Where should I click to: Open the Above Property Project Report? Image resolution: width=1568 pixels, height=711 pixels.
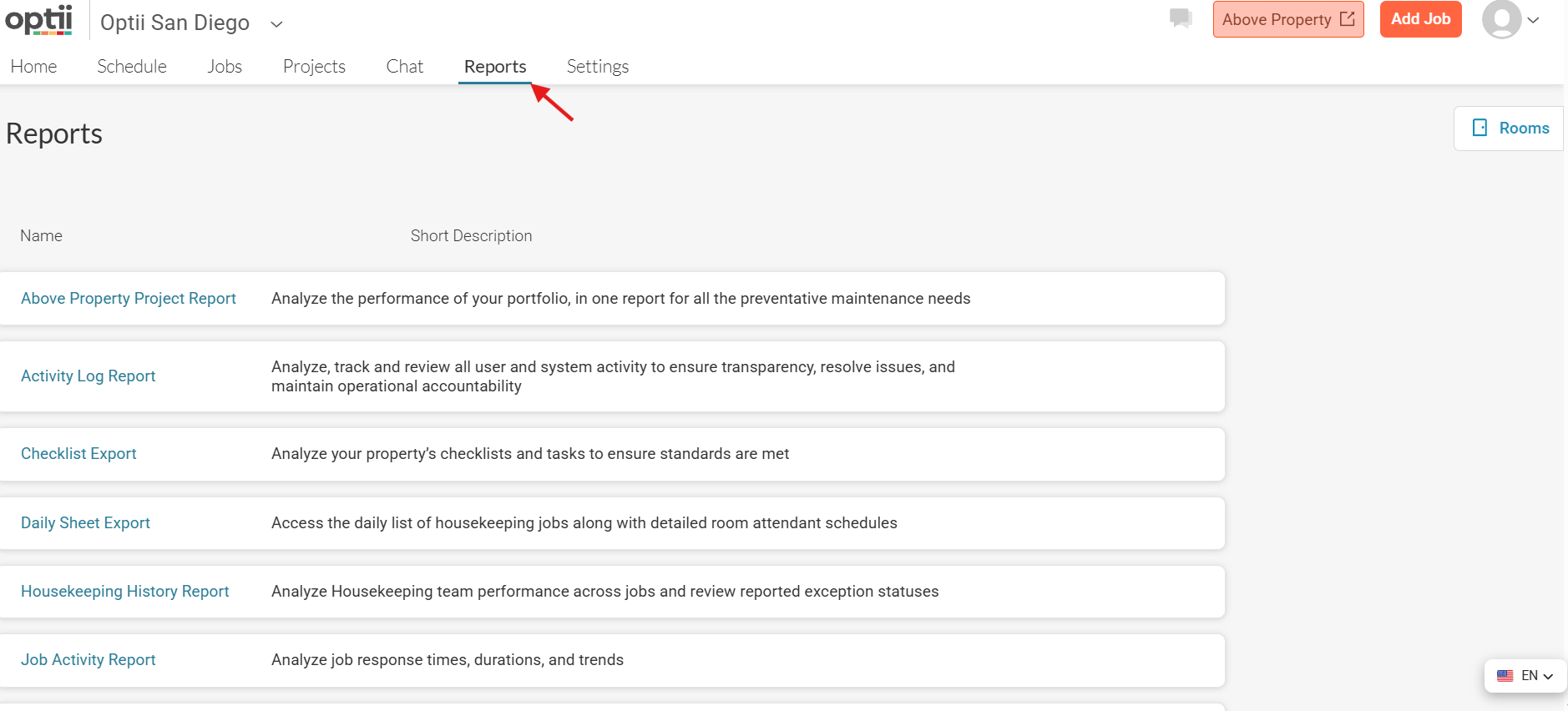(x=129, y=299)
